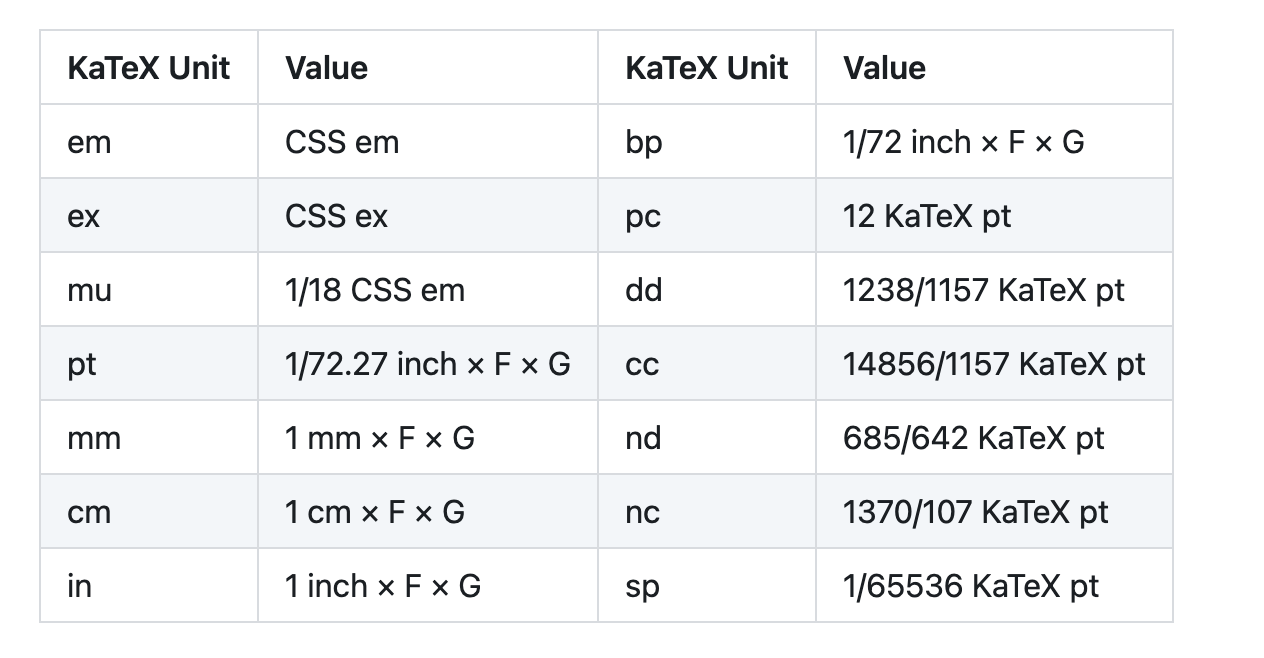Click the "1/72.27 inch × F × G" cell

pyautogui.click(x=427, y=364)
